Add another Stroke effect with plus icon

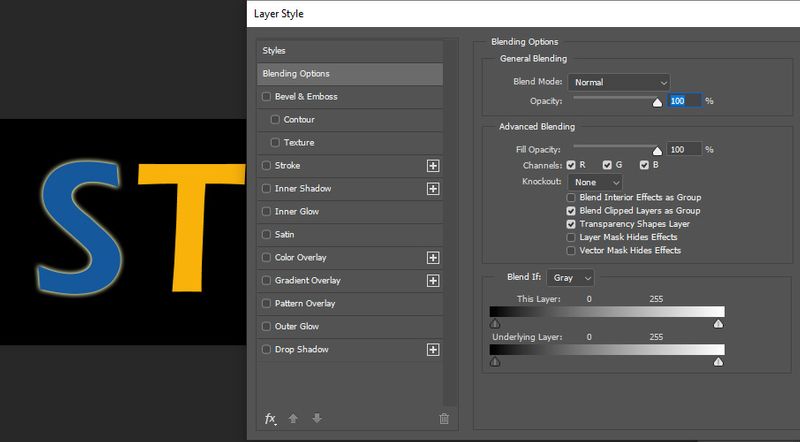(433, 166)
